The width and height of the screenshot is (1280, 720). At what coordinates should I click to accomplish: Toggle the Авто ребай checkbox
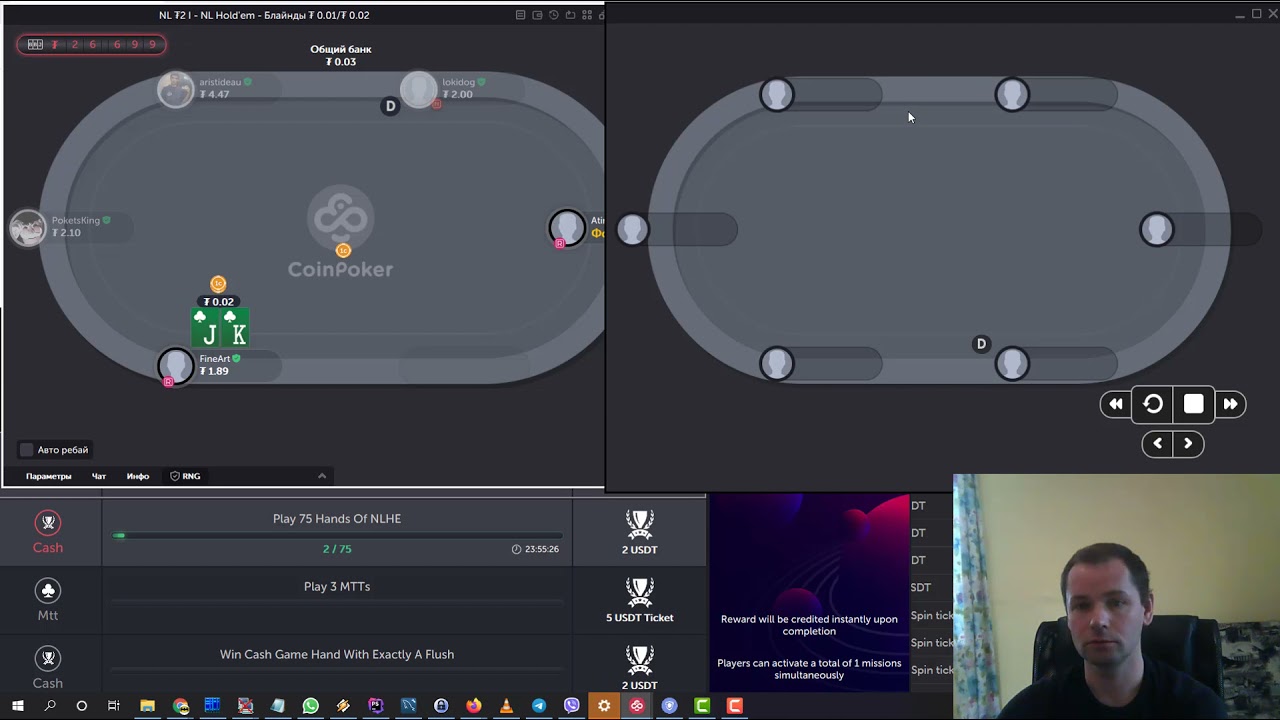click(27, 450)
